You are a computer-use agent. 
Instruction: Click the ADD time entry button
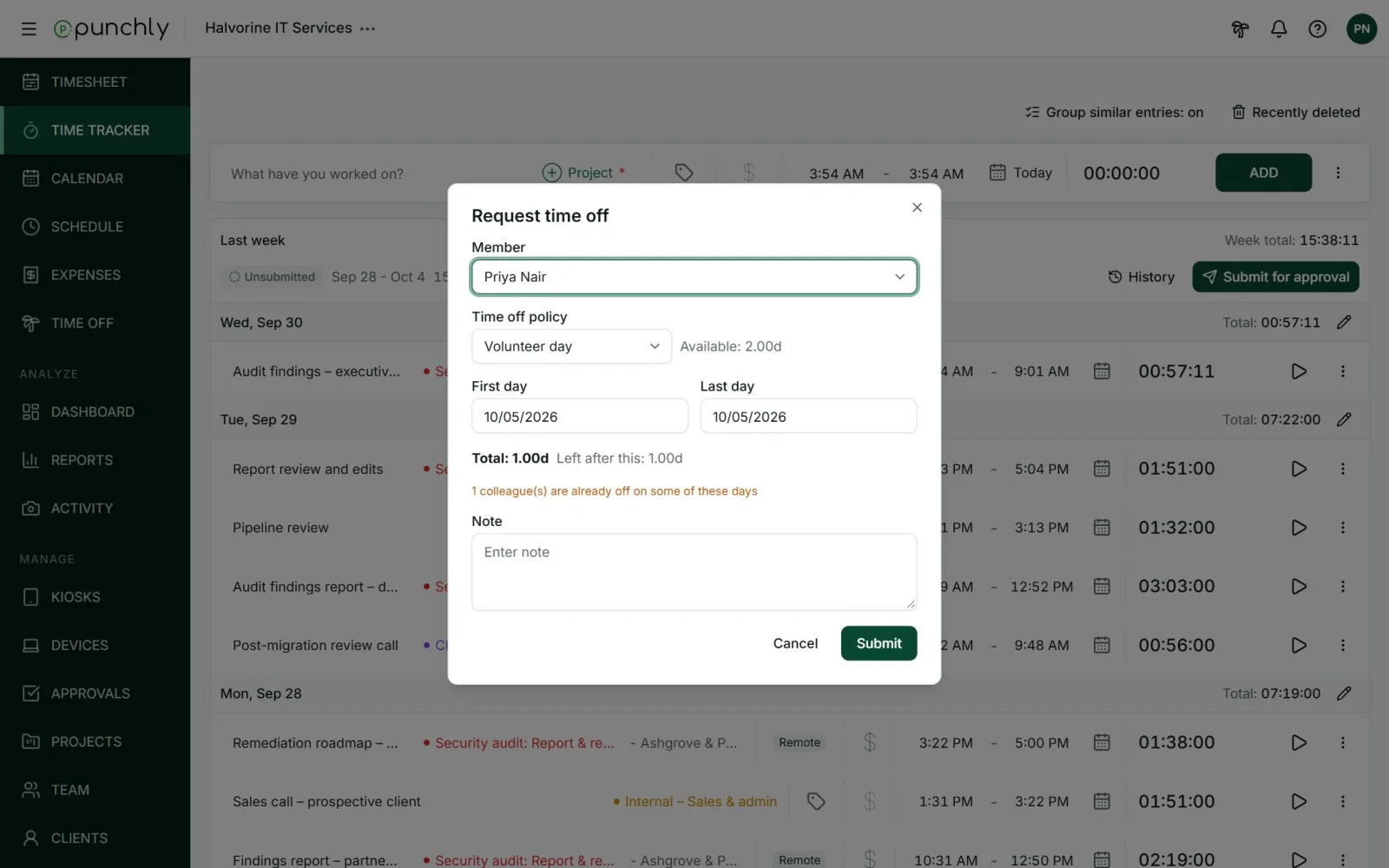pyautogui.click(x=1263, y=173)
